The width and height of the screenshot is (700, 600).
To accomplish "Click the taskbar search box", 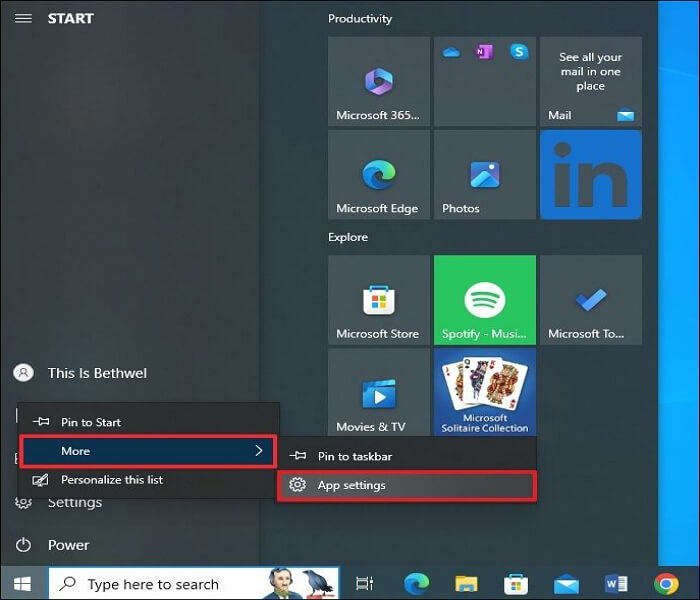I will coord(160,584).
